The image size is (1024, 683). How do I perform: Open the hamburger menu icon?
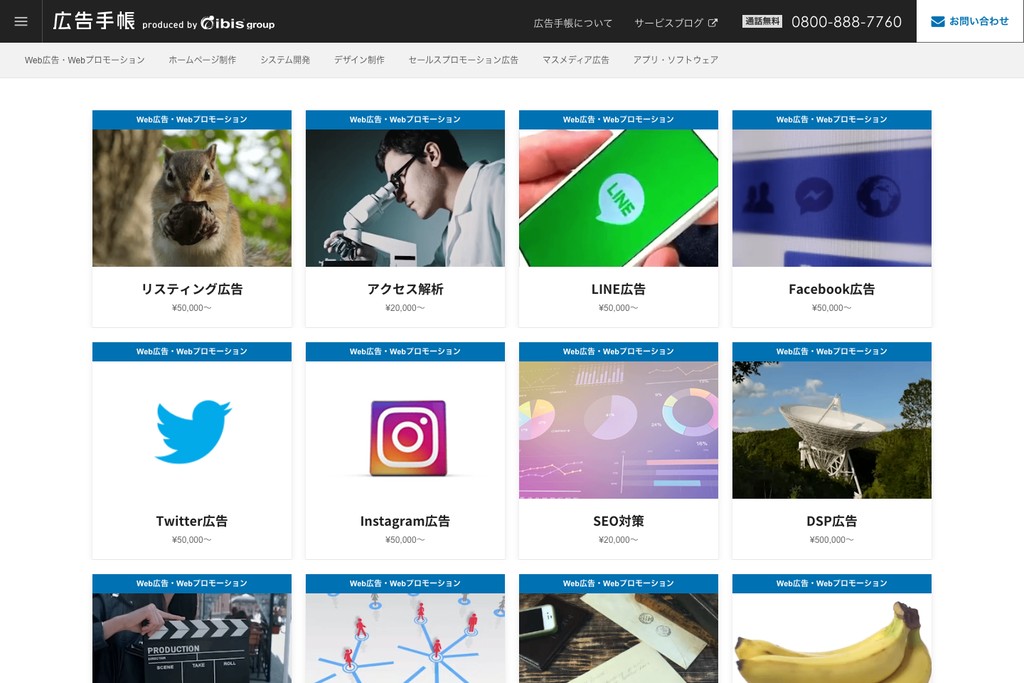coord(21,22)
